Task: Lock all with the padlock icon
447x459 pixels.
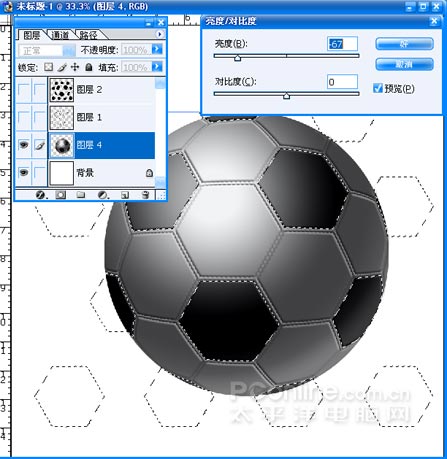Action: 89,67
